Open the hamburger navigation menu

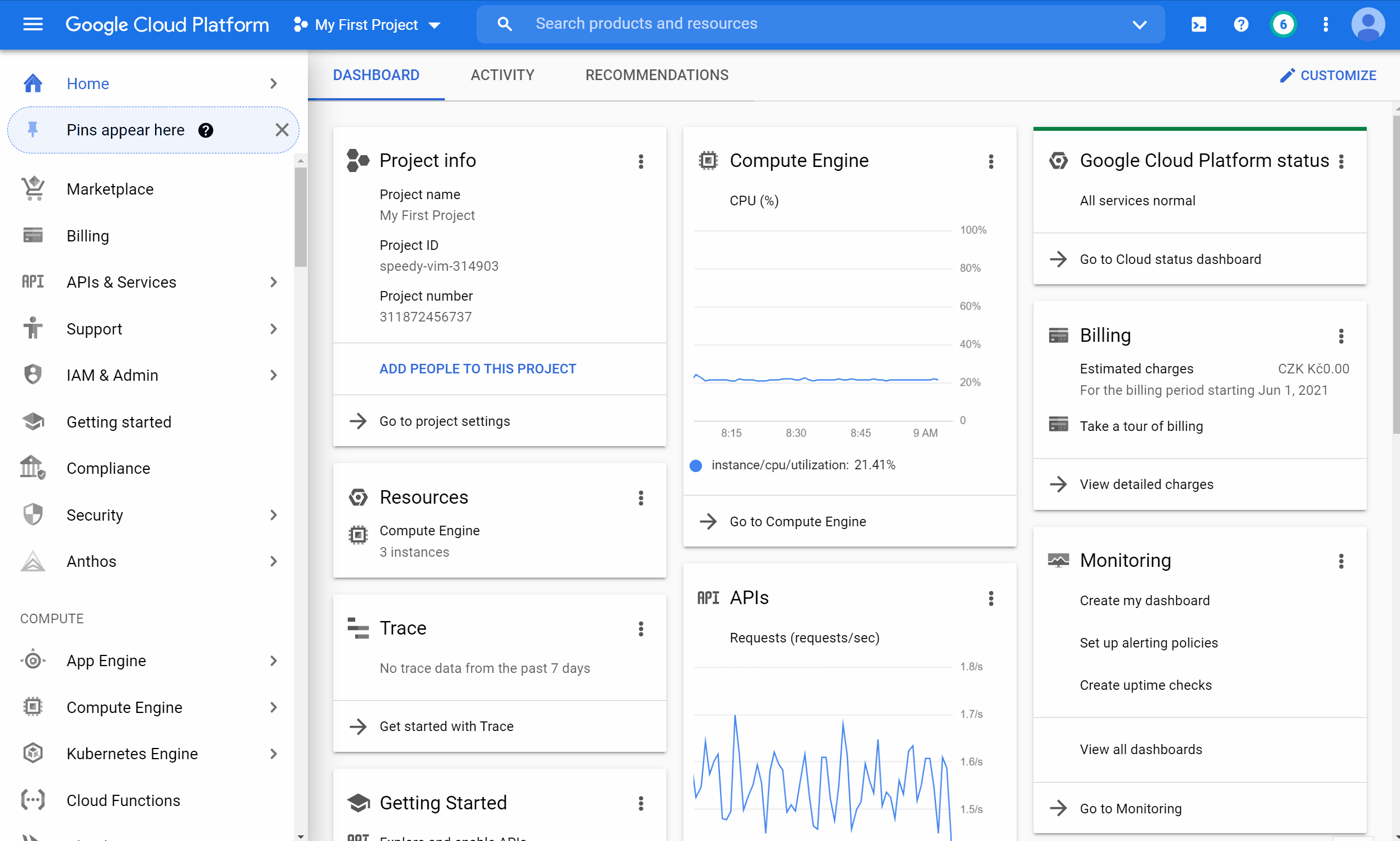(33, 24)
